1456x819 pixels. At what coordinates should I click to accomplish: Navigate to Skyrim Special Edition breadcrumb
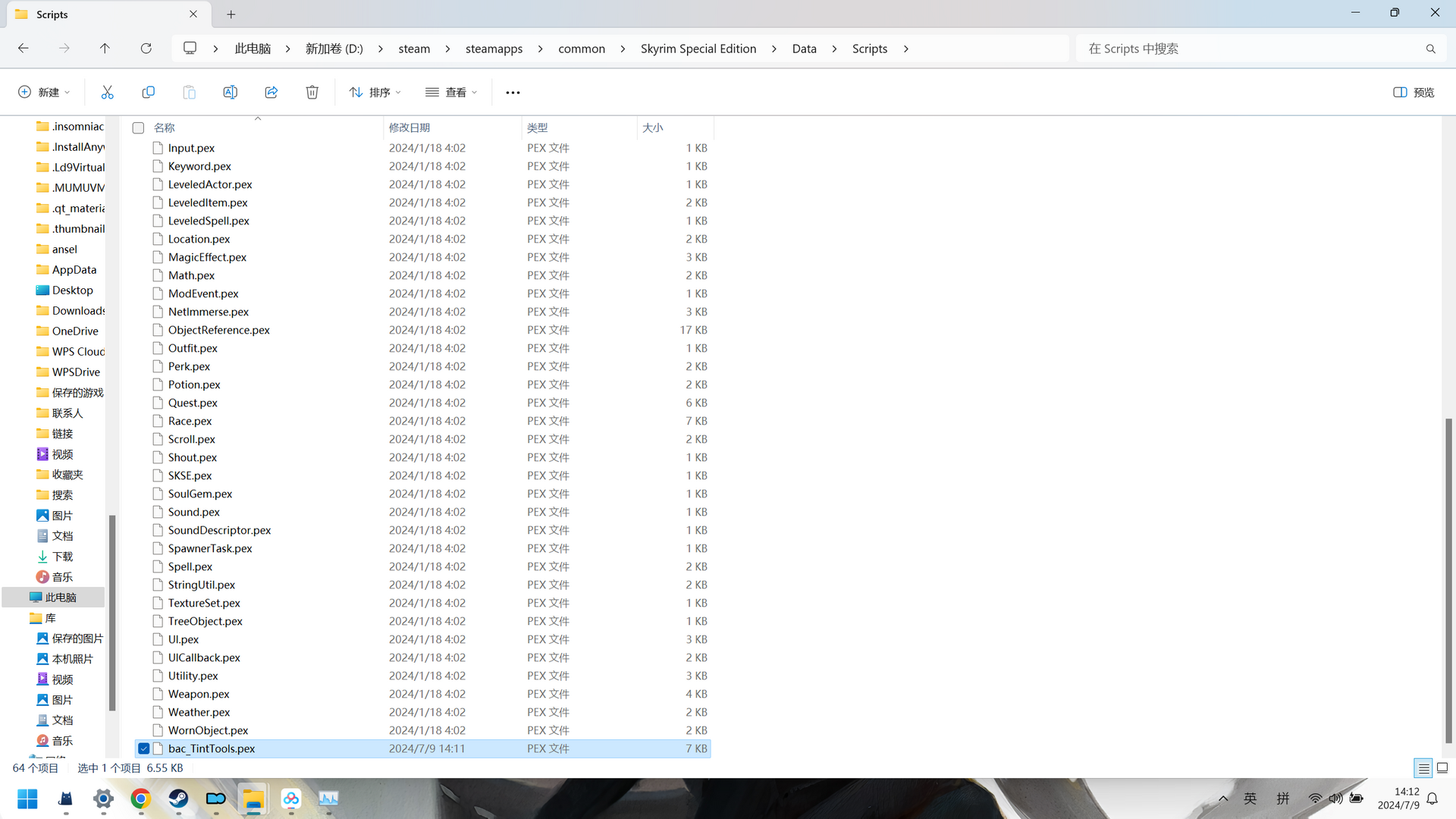pos(698,49)
